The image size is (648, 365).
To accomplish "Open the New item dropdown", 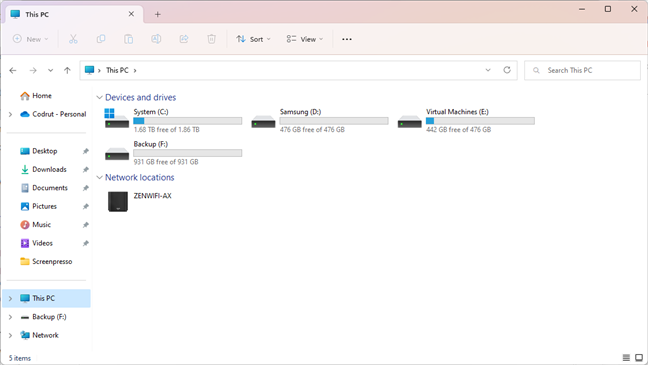I will pos(31,39).
